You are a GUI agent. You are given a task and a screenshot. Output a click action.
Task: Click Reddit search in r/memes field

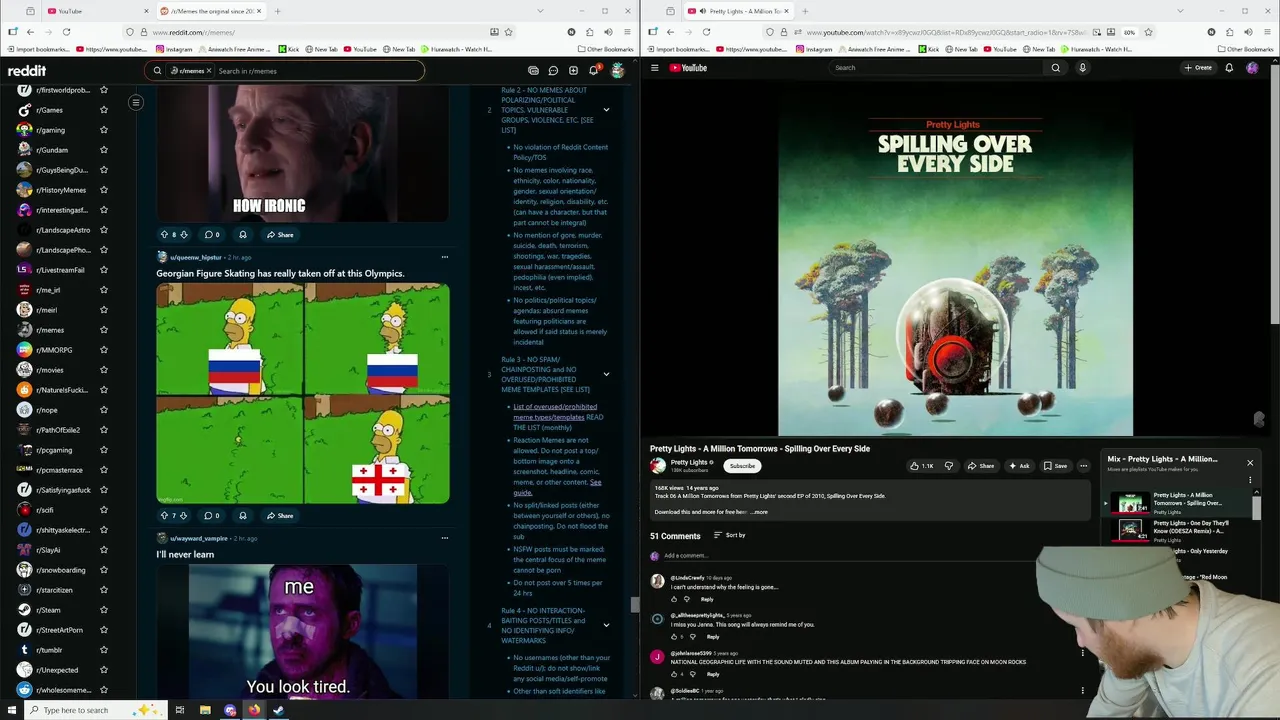(318, 71)
